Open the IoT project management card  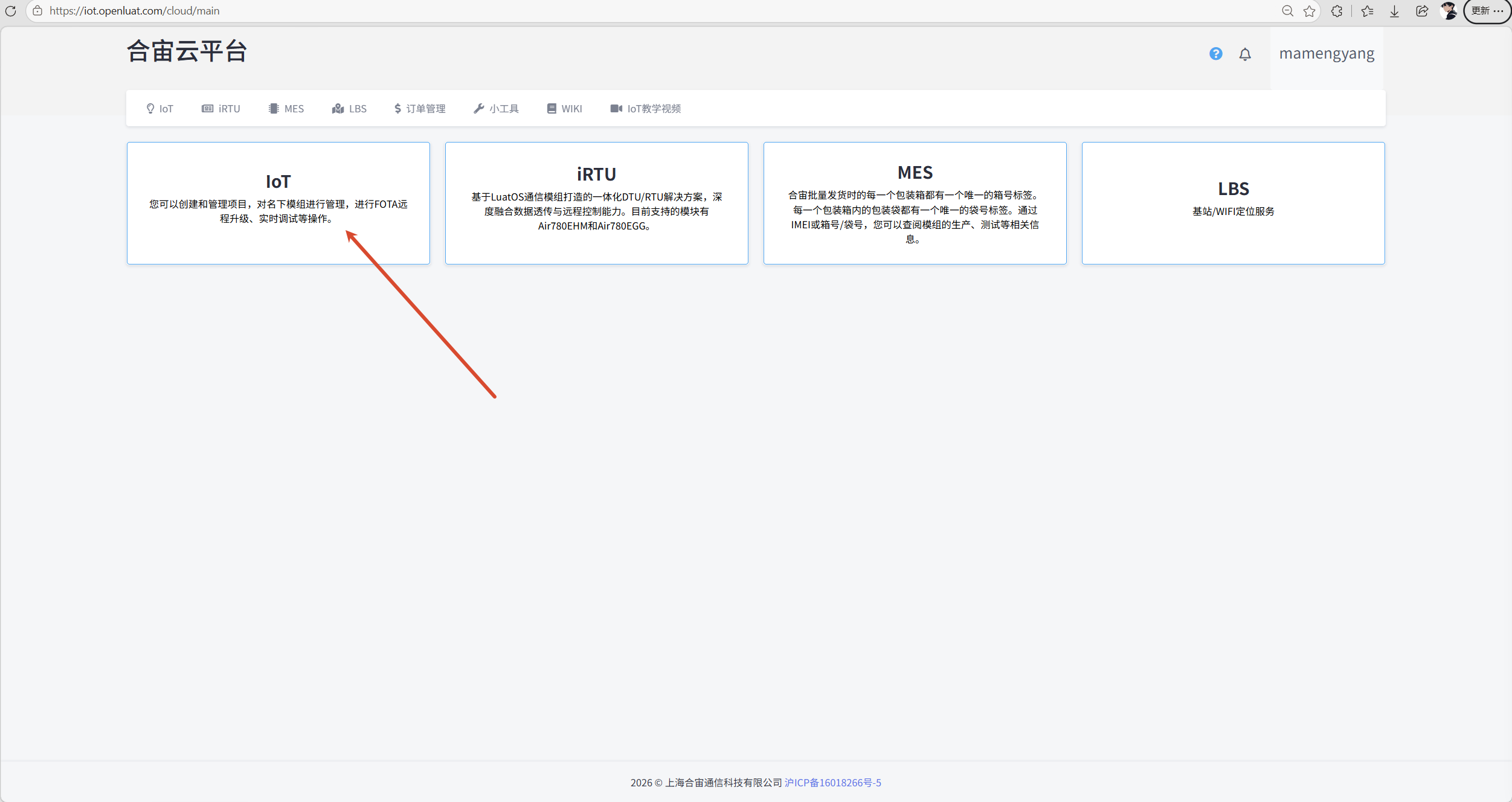pyautogui.click(x=278, y=203)
